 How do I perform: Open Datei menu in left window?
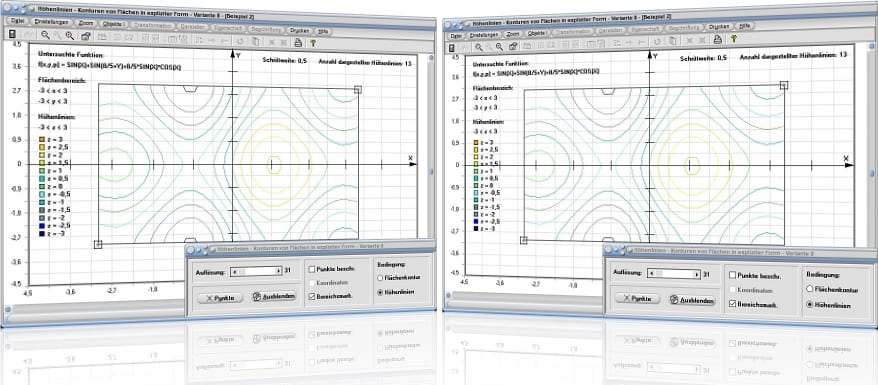(17, 21)
